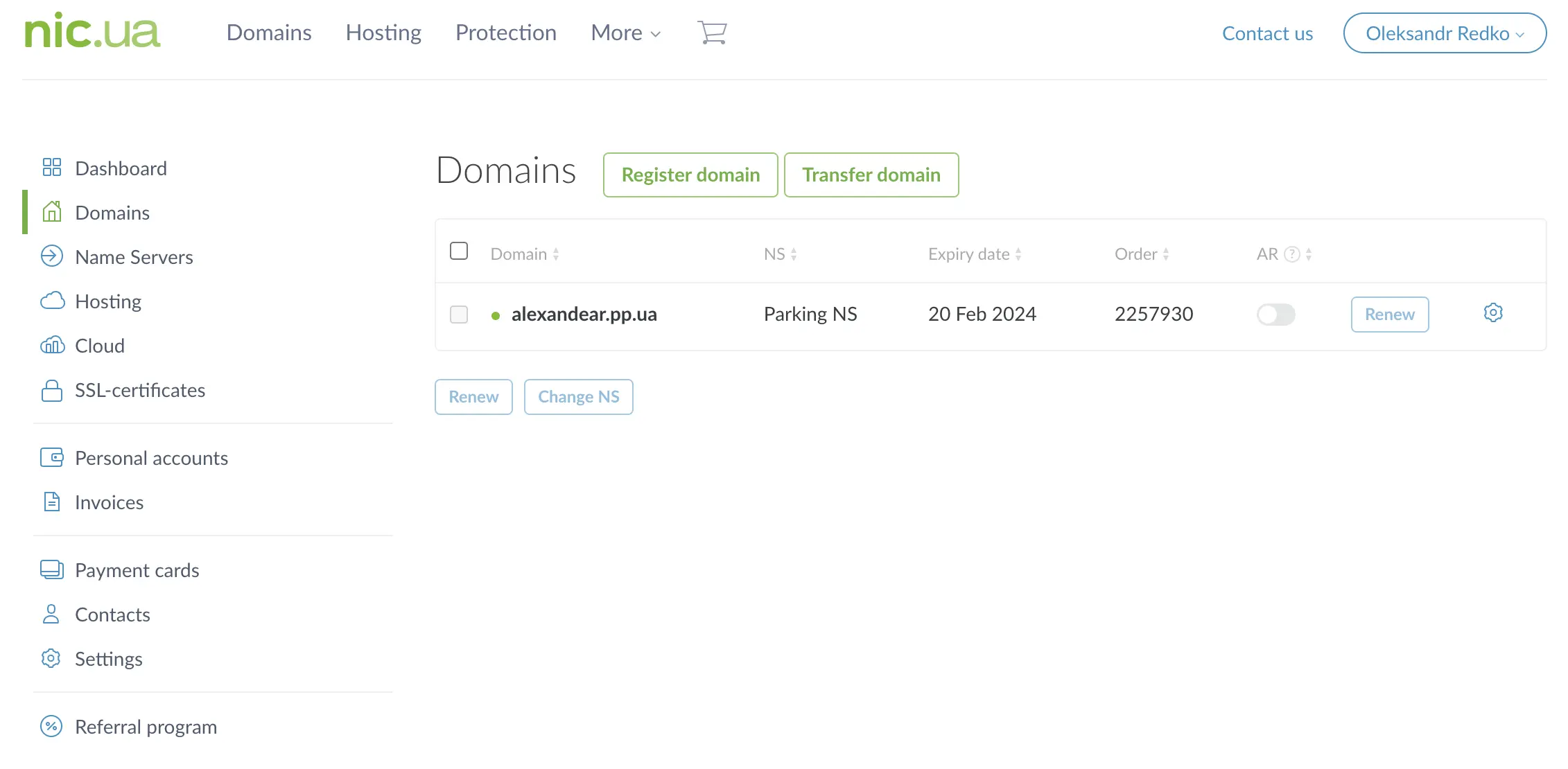Open the Protection top menu

tap(505, 33)
